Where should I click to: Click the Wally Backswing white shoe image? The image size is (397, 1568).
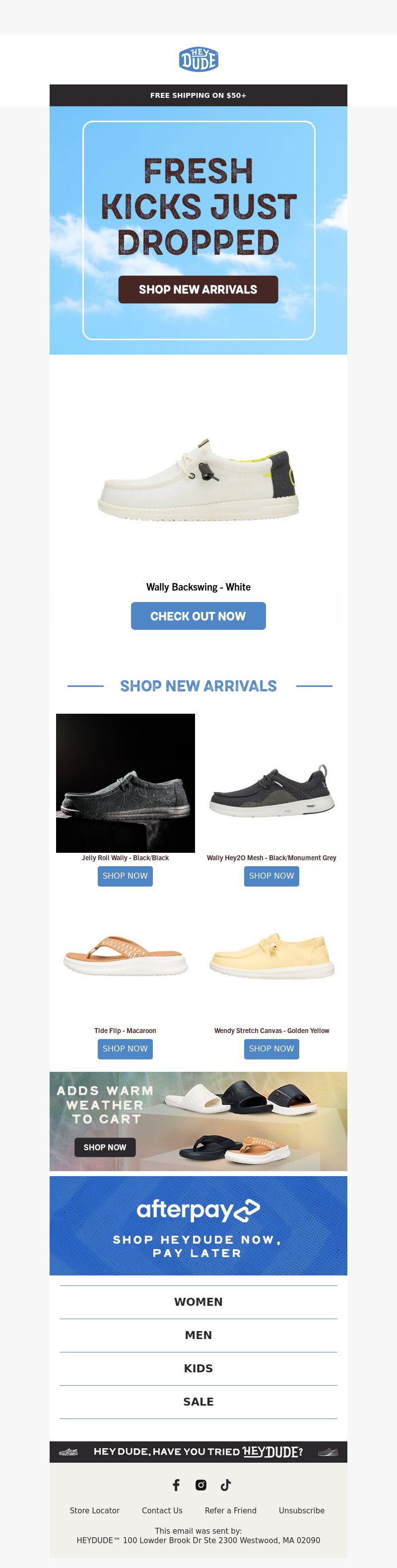coord(198,478)
